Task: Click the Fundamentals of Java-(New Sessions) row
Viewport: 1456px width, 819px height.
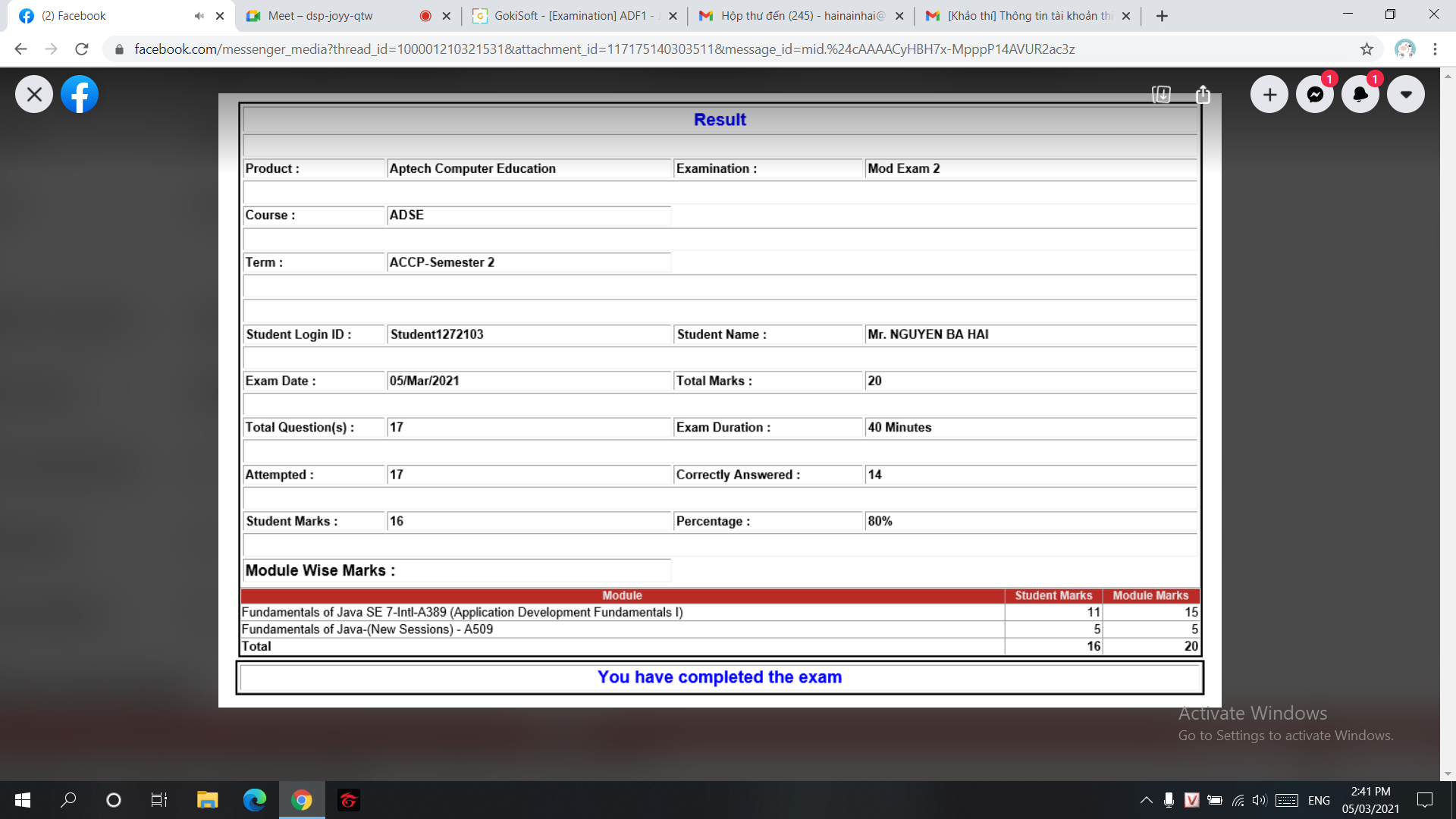Action: coord(720,629)
